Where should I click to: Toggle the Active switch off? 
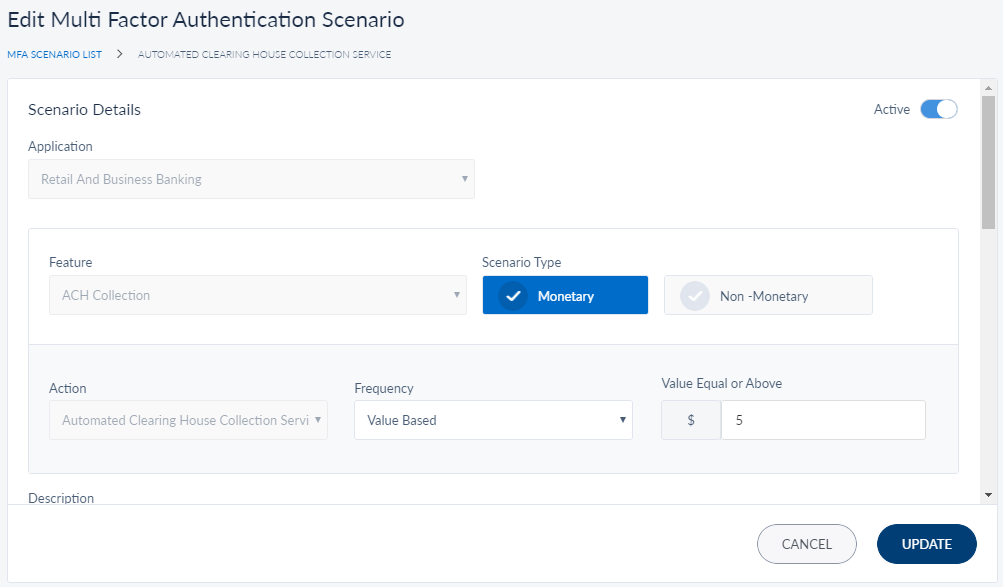coord(939,110)
